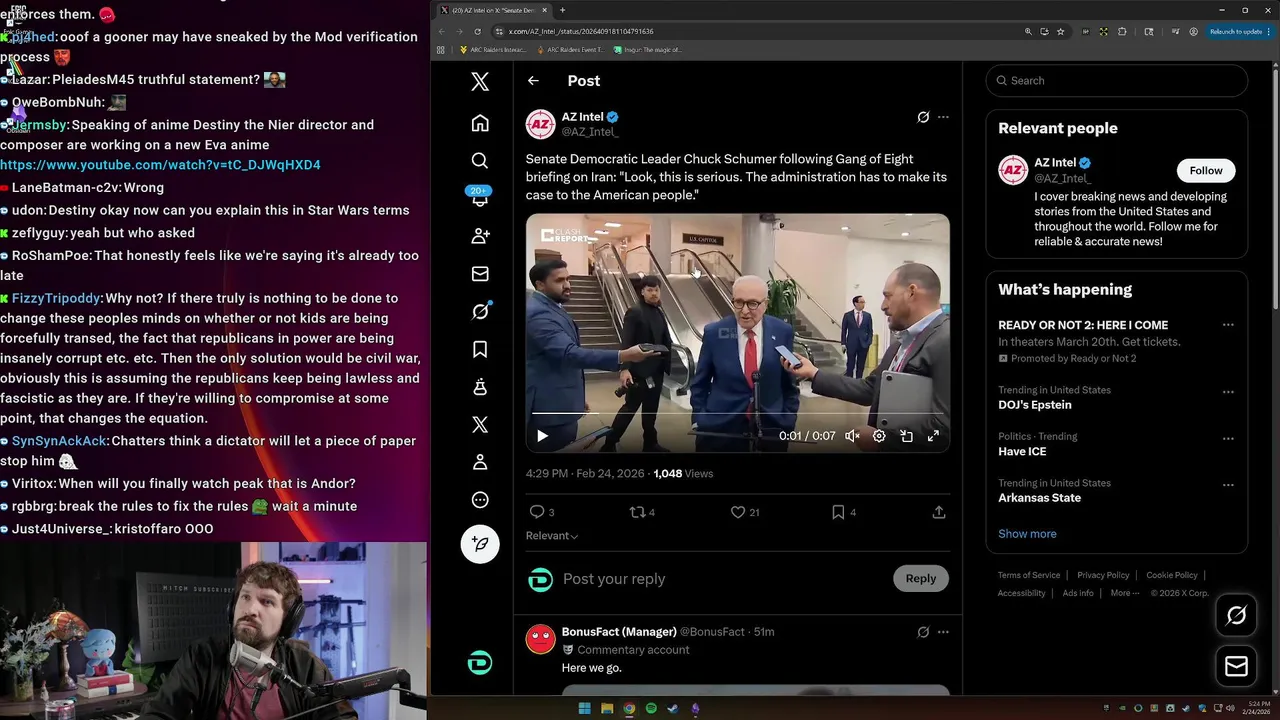Open a new browser tab

tap(562, 10)
